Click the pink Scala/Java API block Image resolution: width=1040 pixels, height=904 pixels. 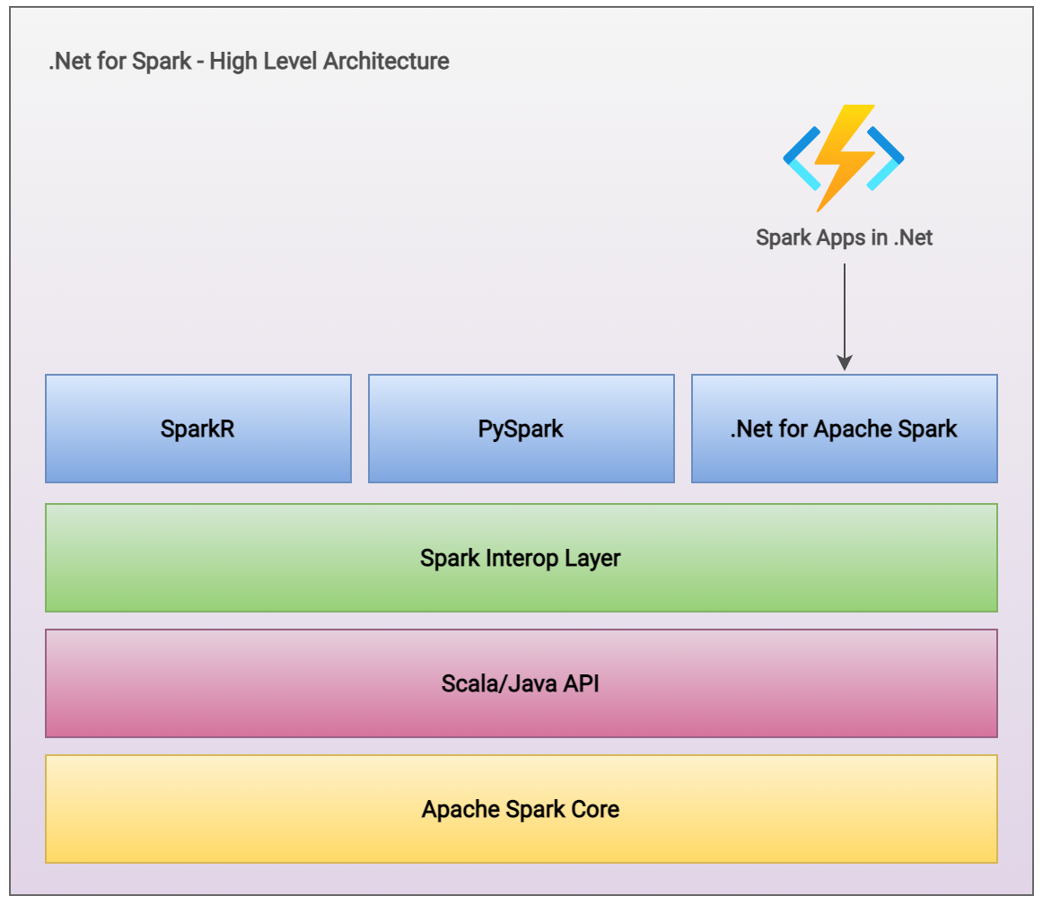[521, 683]
